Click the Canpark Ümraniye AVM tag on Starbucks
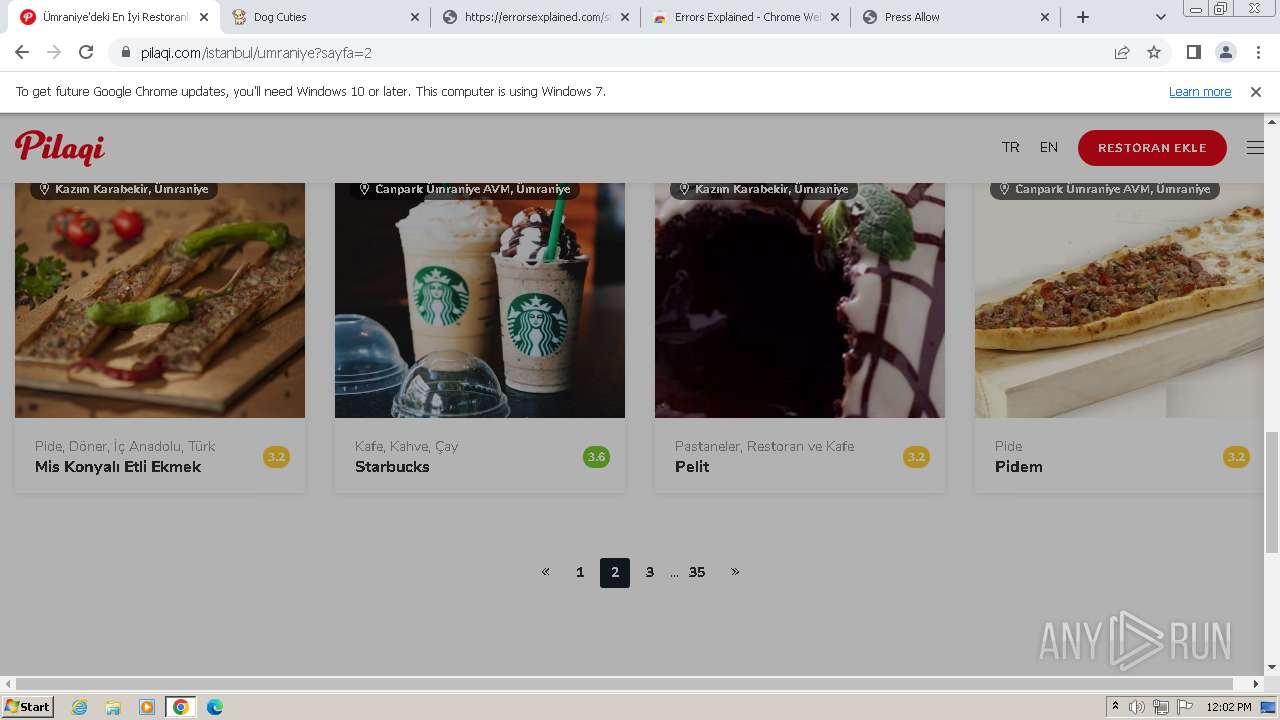 click(464, 189)
